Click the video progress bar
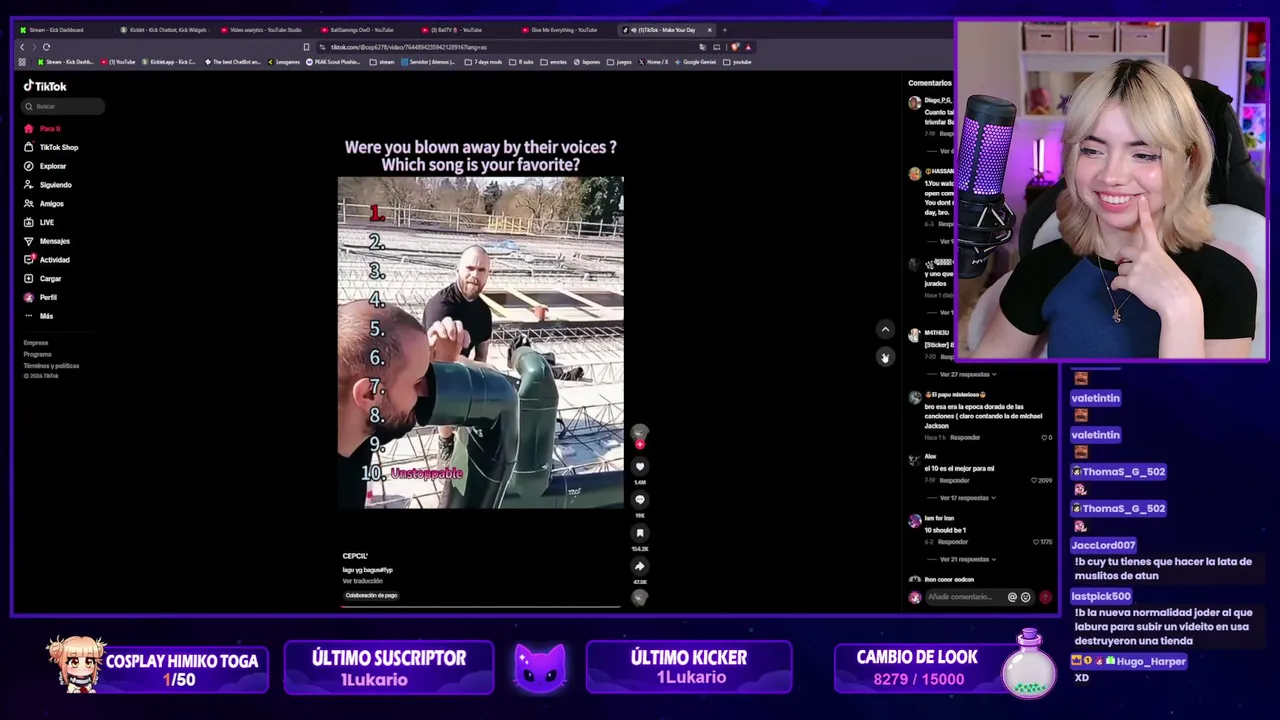1280x720 pixels. (480, 606)
